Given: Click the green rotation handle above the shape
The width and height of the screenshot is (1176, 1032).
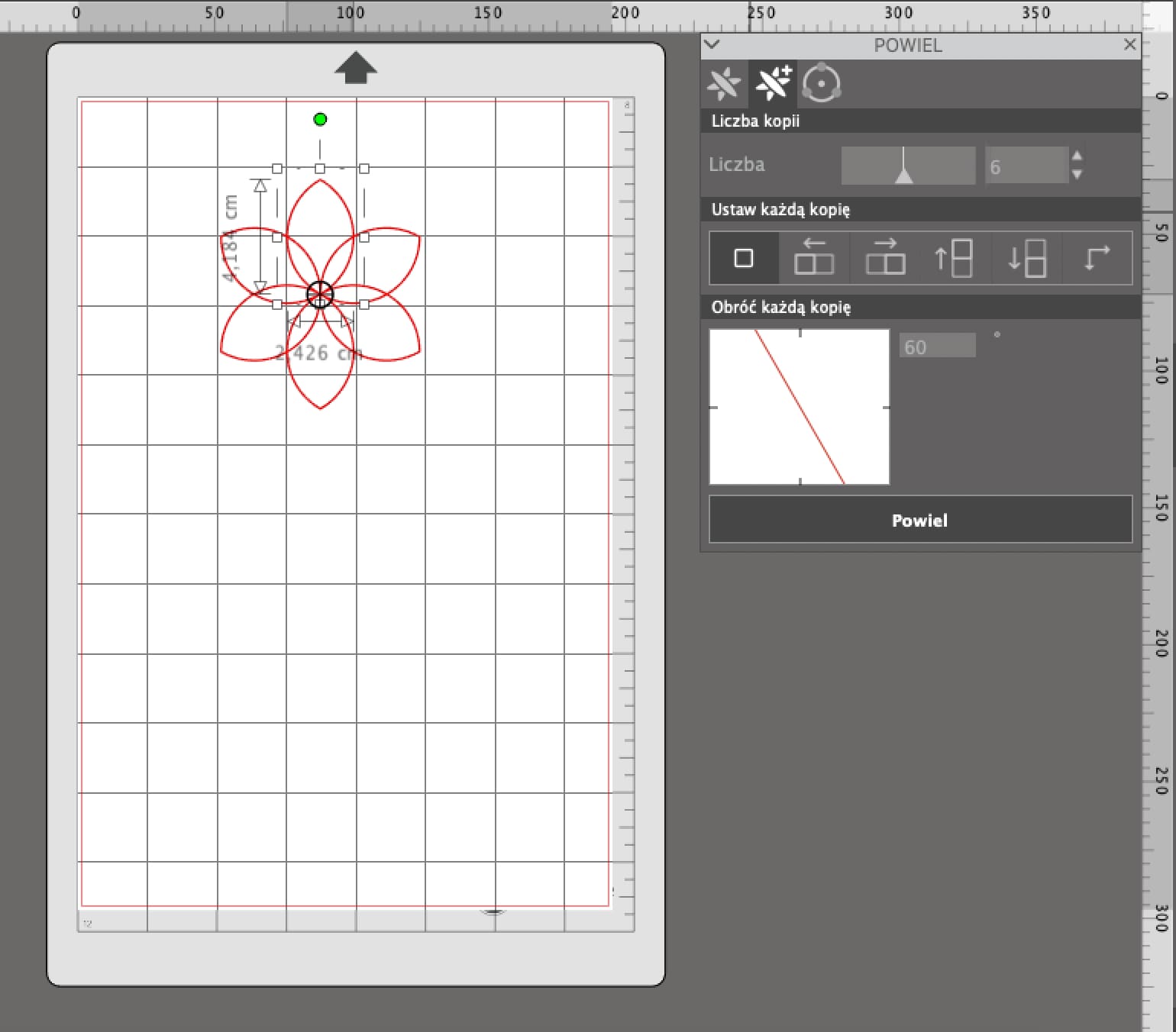Looking at the screenshot, I should pyautogui.click(x=320, y=119).
